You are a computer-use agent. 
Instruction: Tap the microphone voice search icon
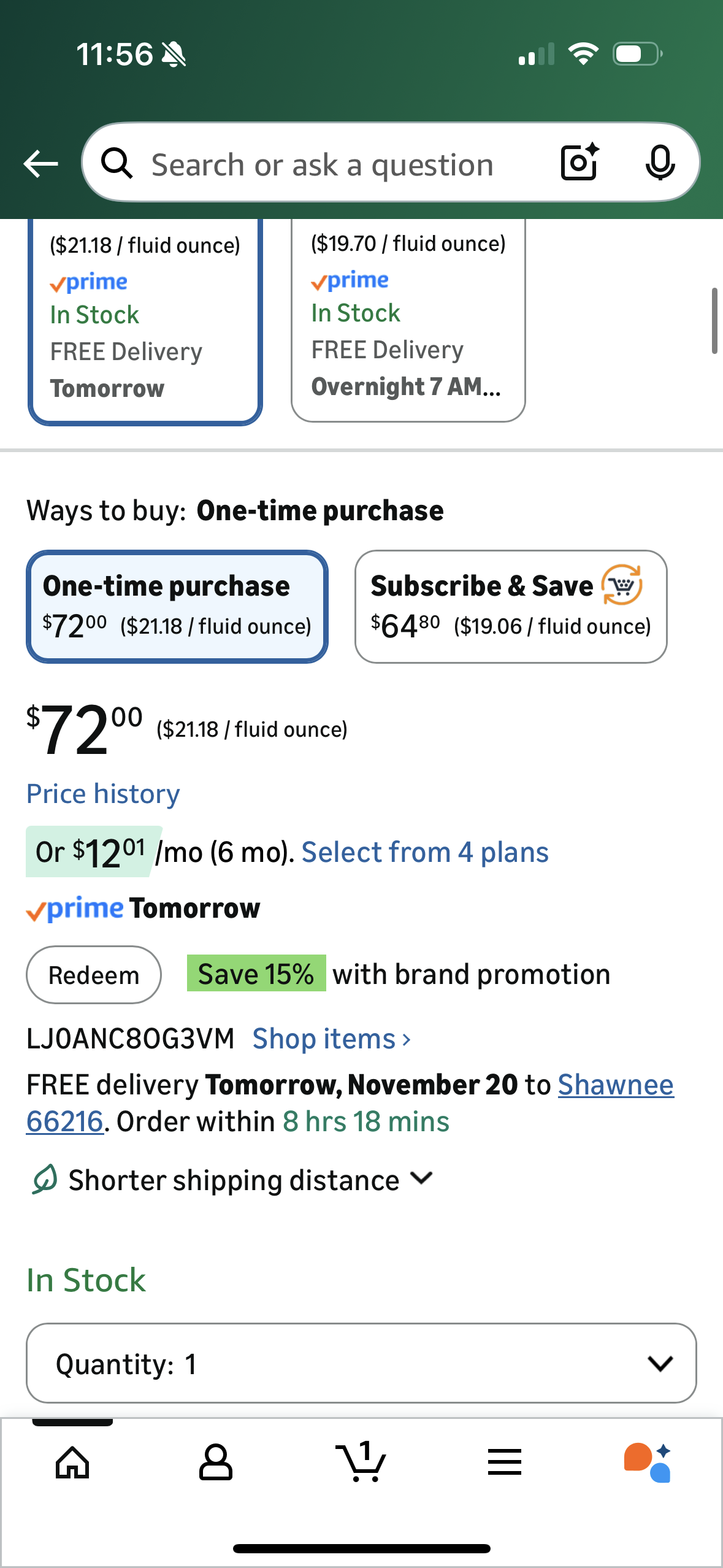pos(660,163)
